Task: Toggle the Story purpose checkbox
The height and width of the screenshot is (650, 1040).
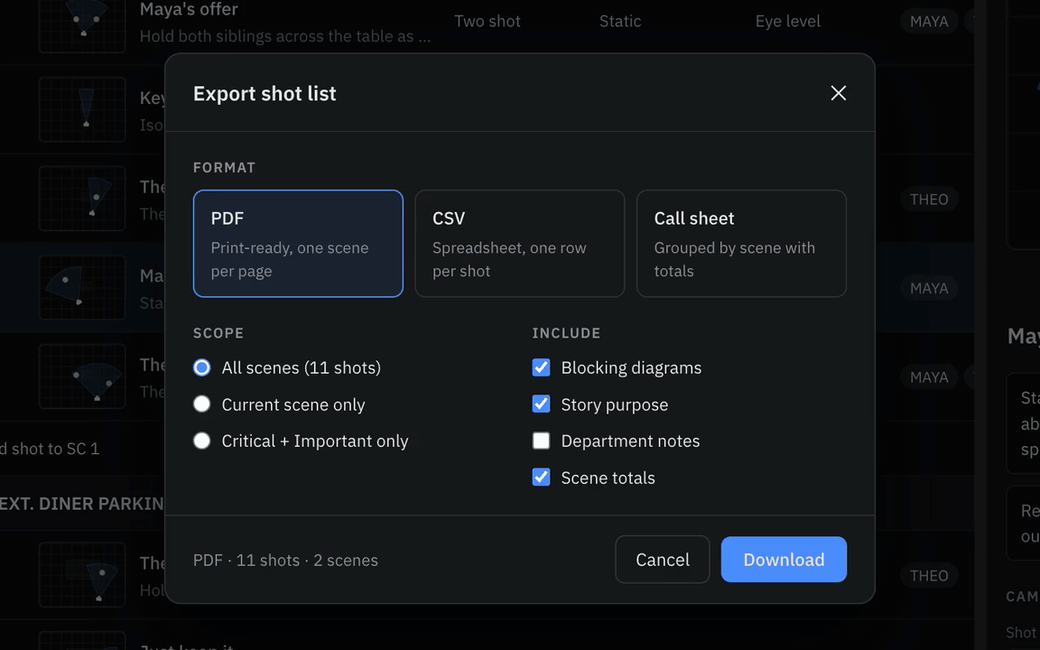Action: point(541,404)
